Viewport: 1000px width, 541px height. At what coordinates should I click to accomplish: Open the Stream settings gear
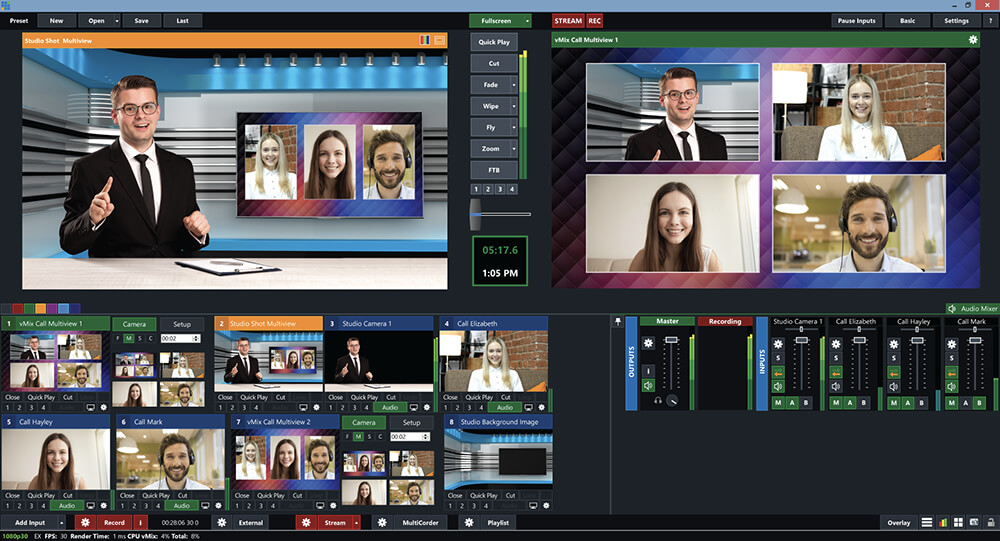click(x=307, y=523)
